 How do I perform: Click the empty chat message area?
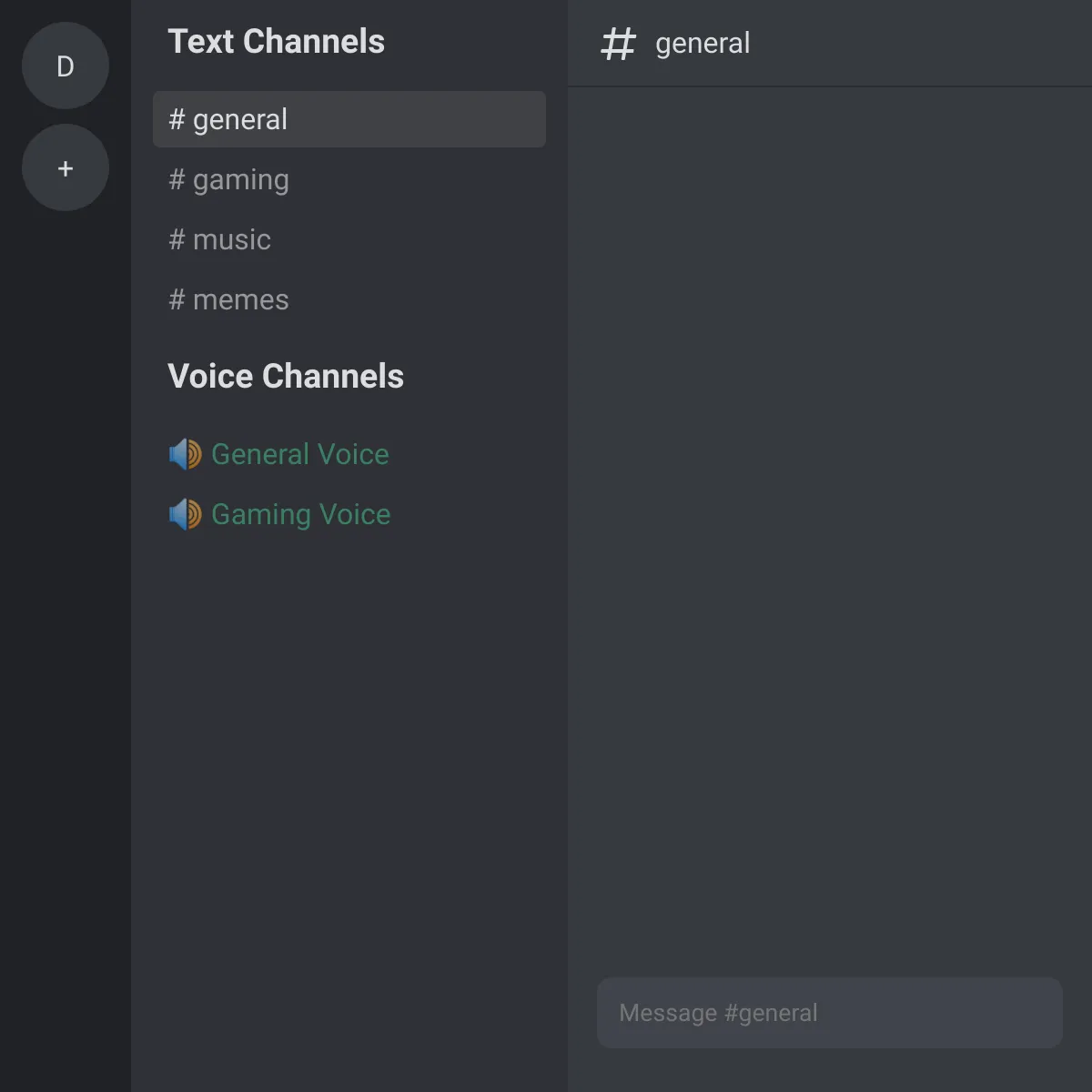(830, 528)
